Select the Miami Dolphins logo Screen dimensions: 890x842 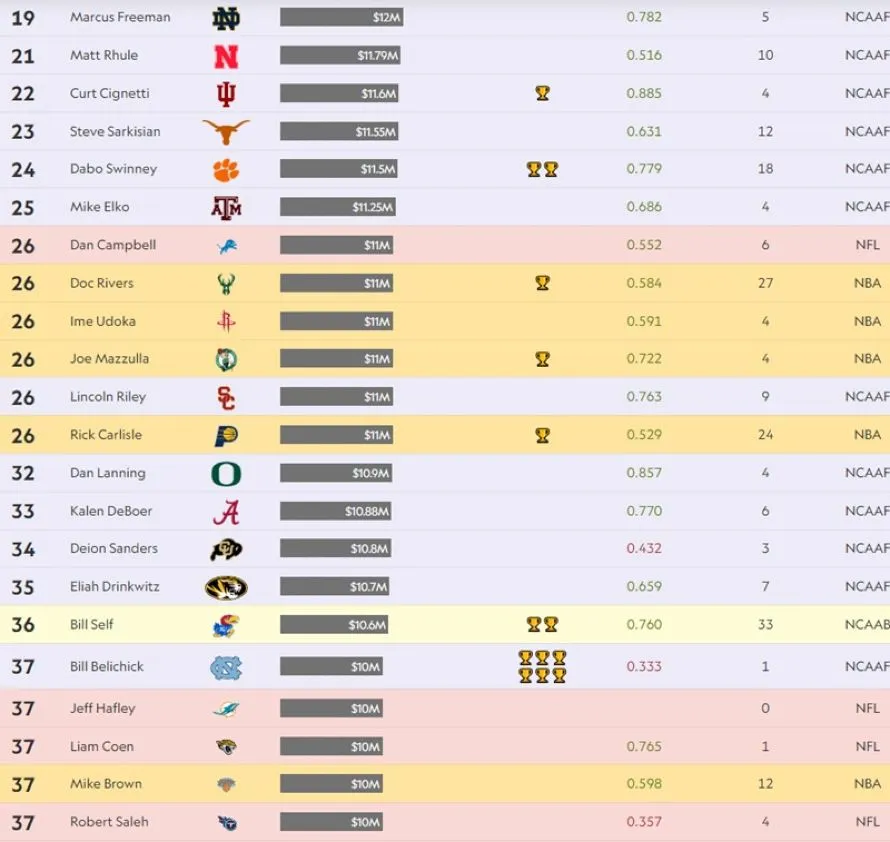click(x=226, y=709)
